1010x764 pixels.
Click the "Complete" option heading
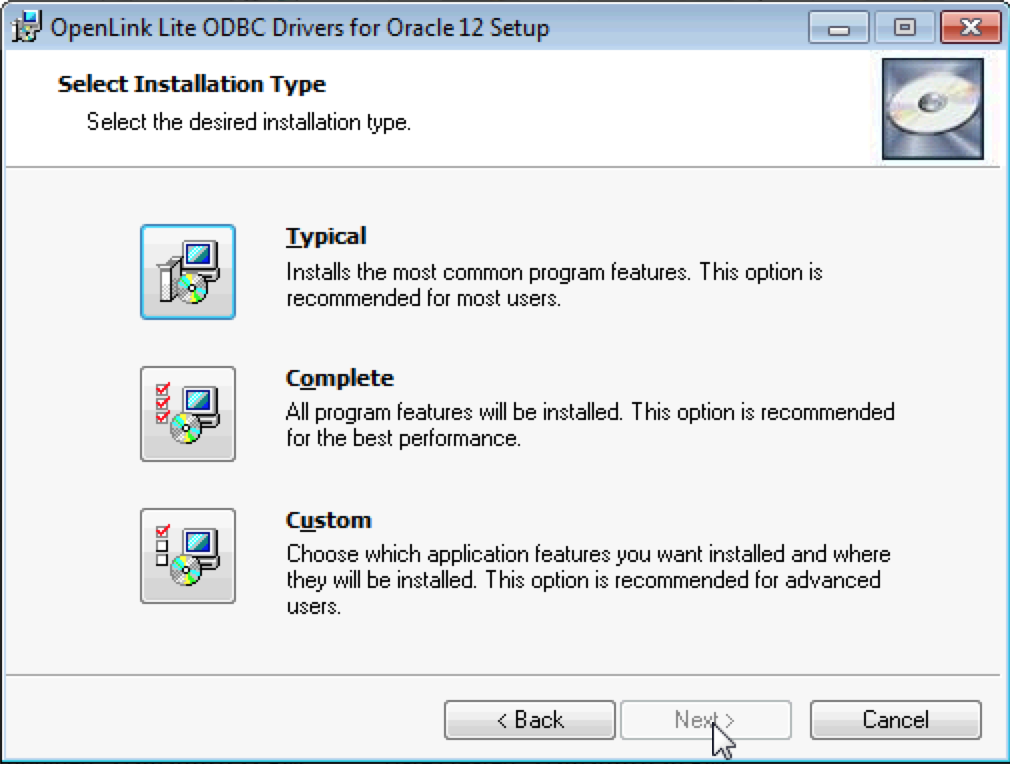[340, 378]
